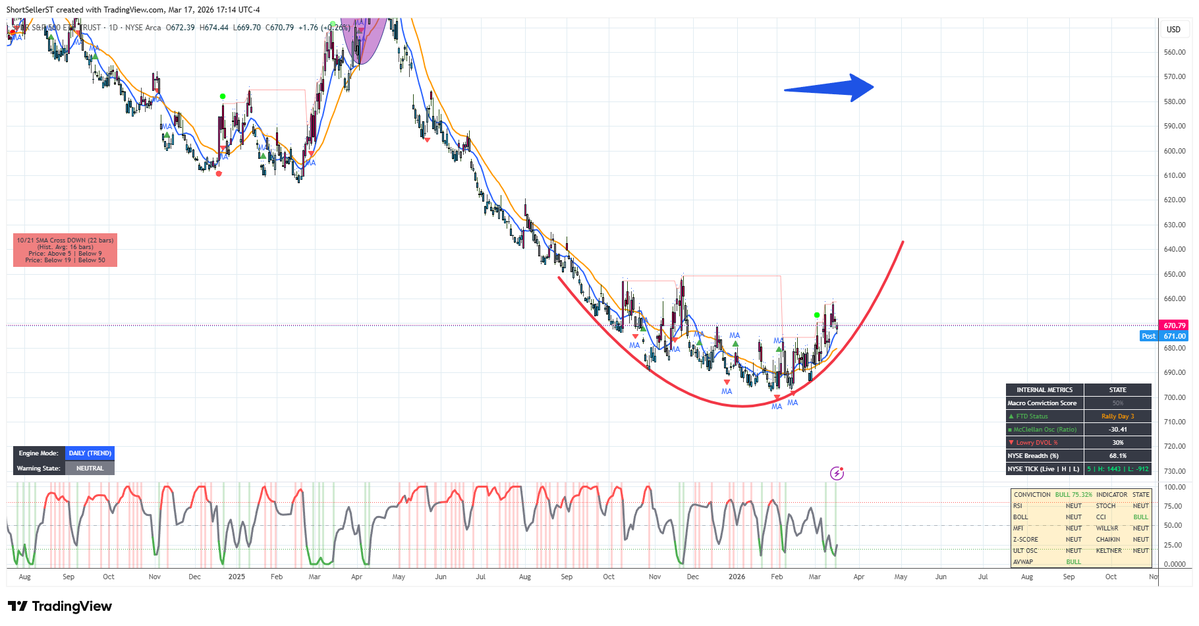
Task: Open the USD currency selector
Action: coord(1173,29)
